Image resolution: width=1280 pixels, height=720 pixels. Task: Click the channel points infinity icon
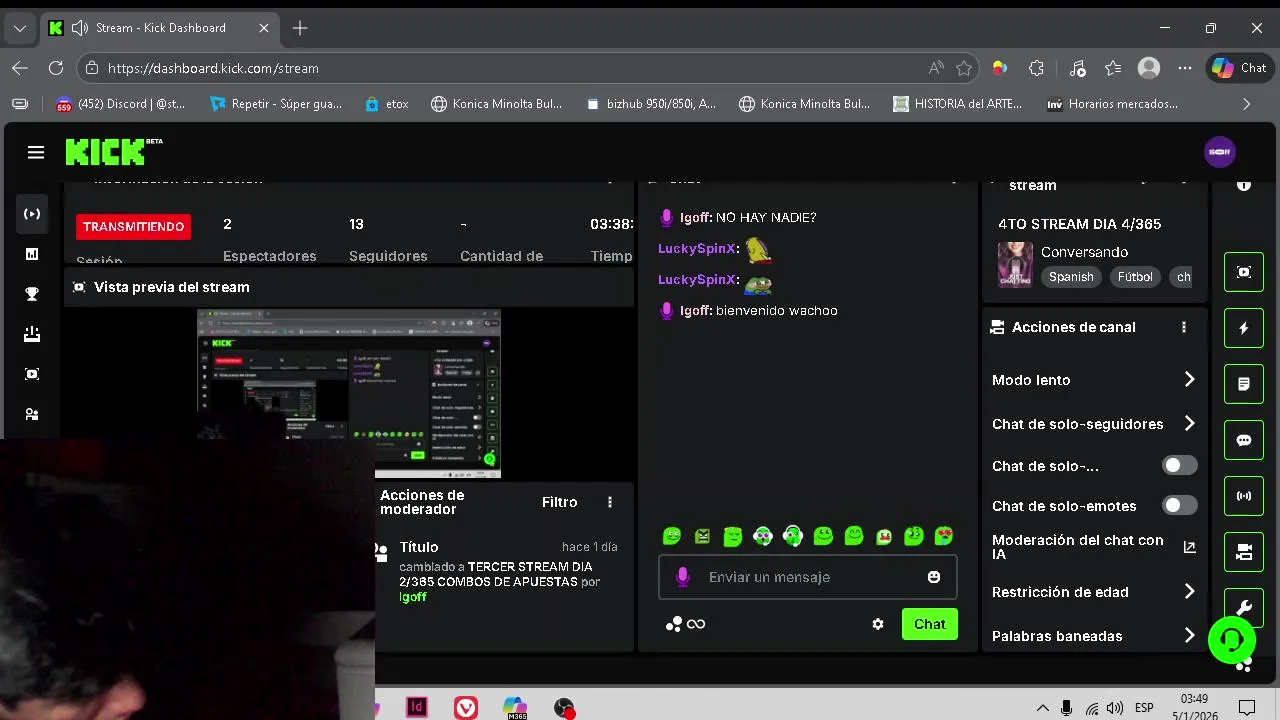coord(696,624)
